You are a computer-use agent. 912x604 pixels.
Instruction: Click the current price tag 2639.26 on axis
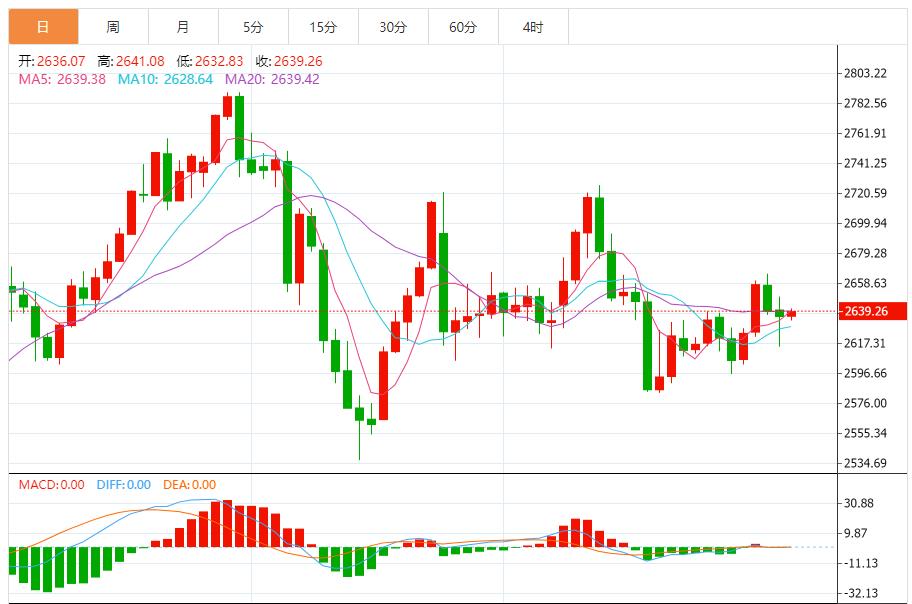(x=866, y=311)
